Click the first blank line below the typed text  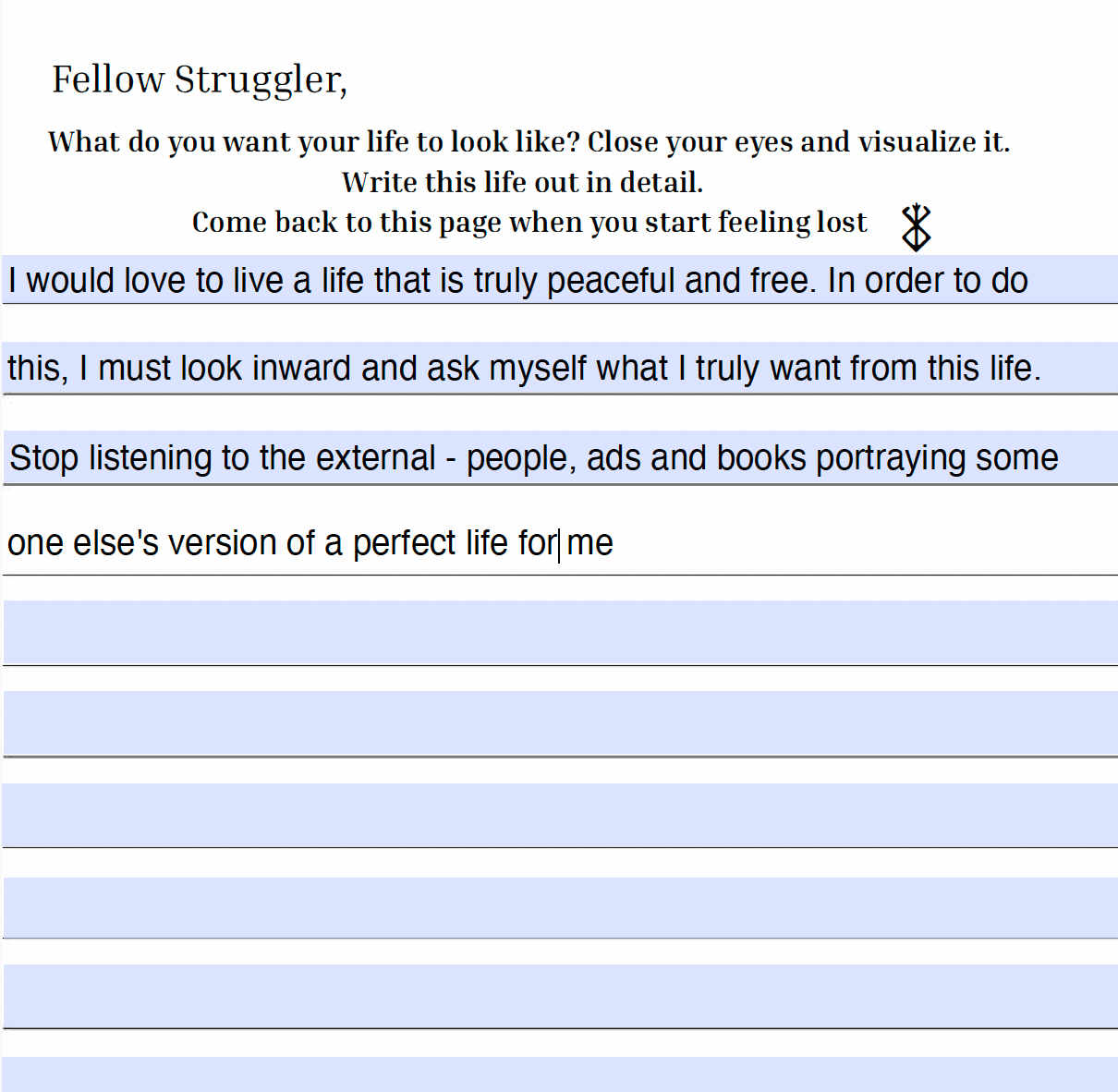coord(560,632)
